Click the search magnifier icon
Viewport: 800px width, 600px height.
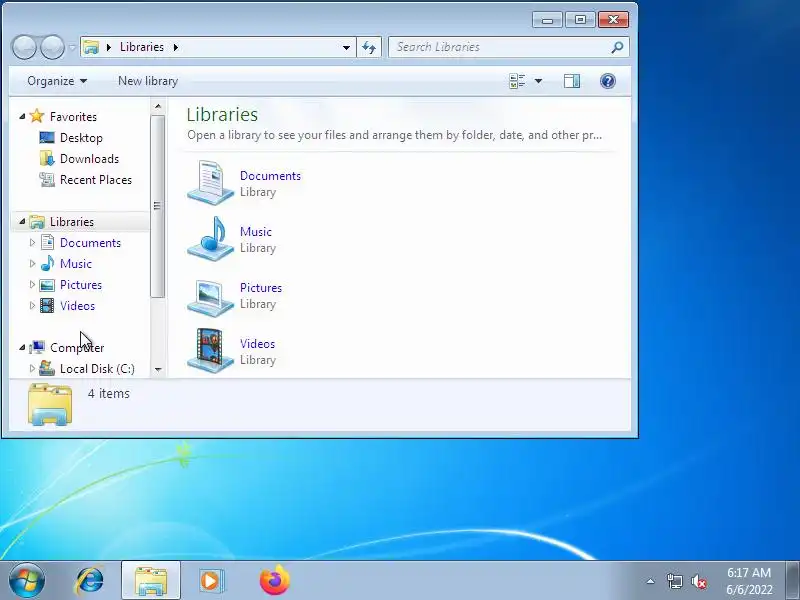click(617, 47)
